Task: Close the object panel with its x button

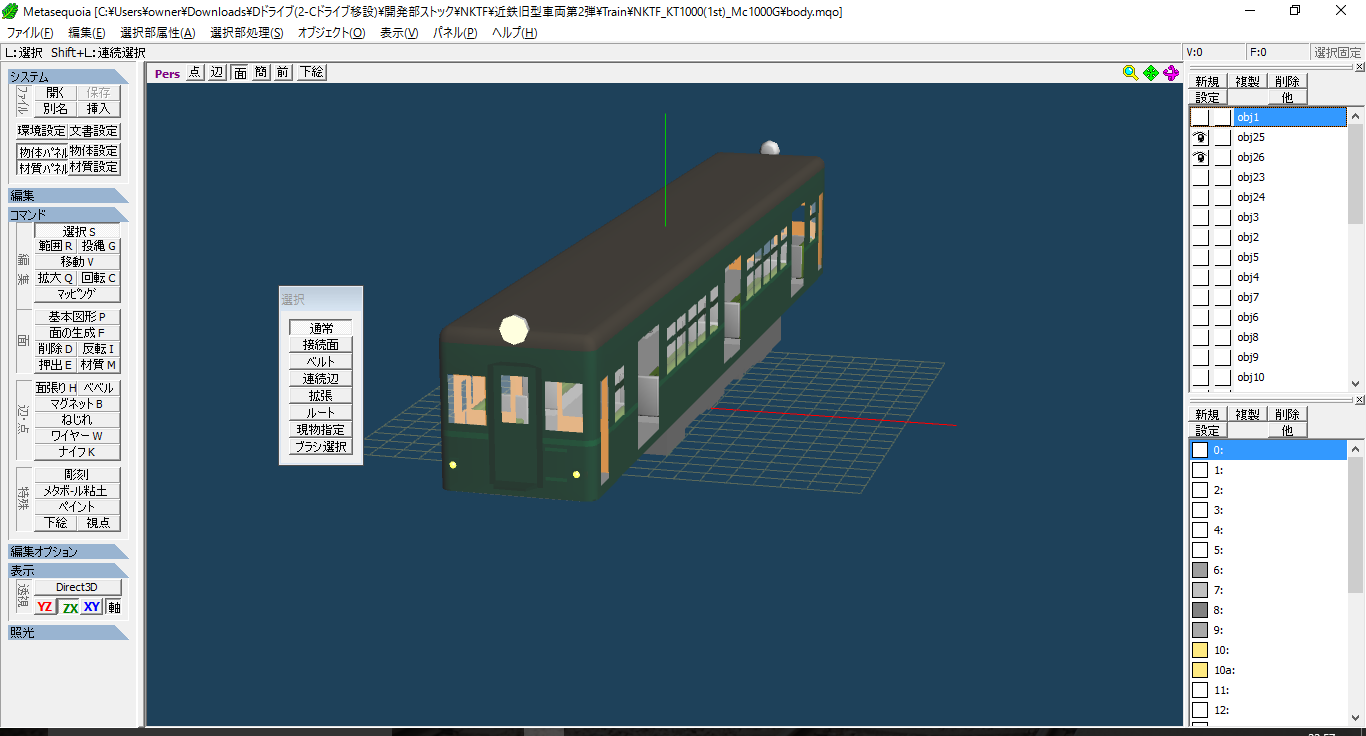Action: point(1359,68)
